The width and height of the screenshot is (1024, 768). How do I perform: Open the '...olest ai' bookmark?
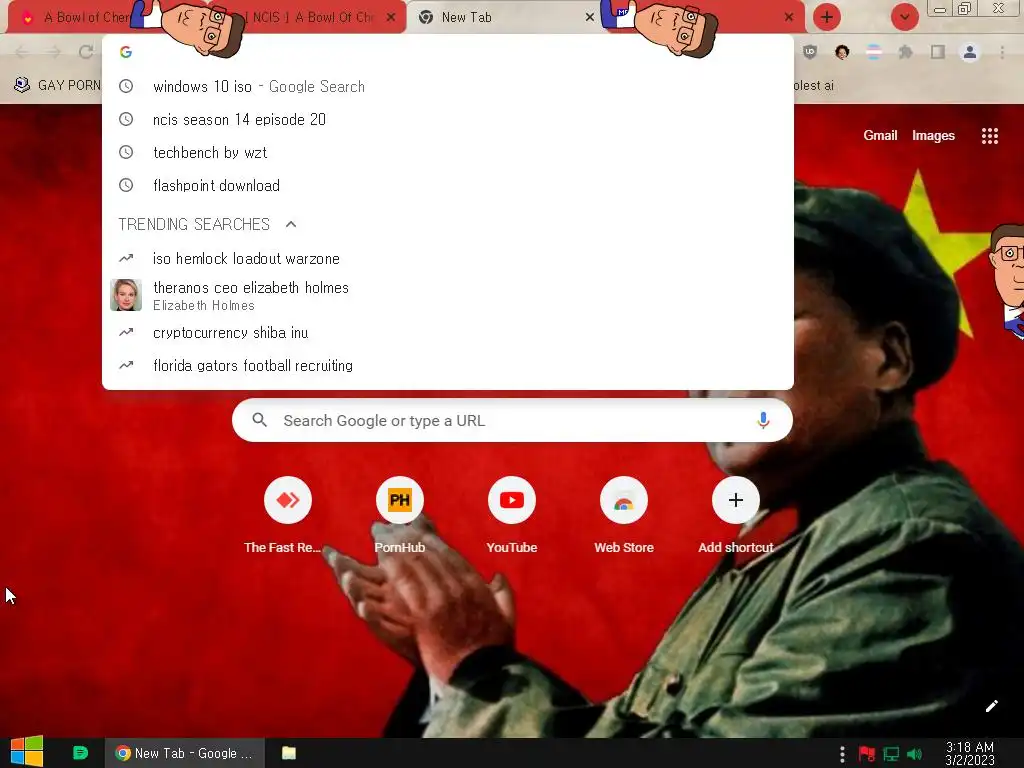coord(814,85)
